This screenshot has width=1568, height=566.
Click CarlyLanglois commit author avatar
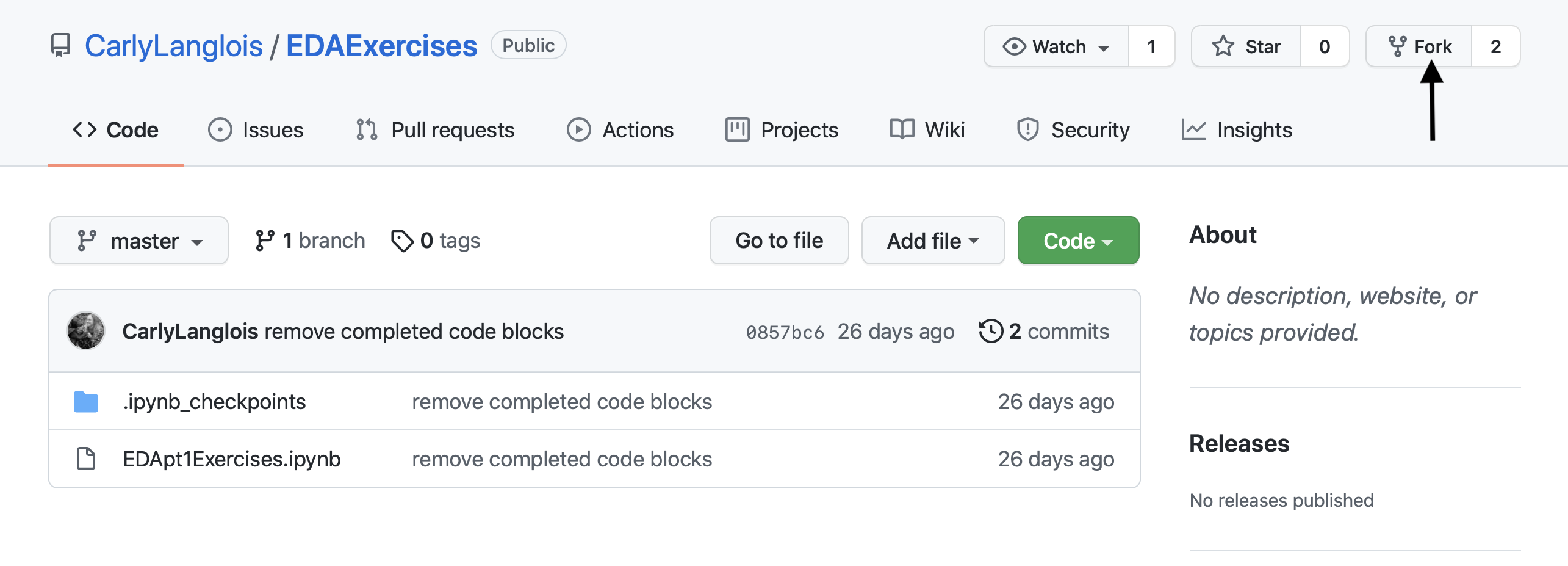click(86, 331)
